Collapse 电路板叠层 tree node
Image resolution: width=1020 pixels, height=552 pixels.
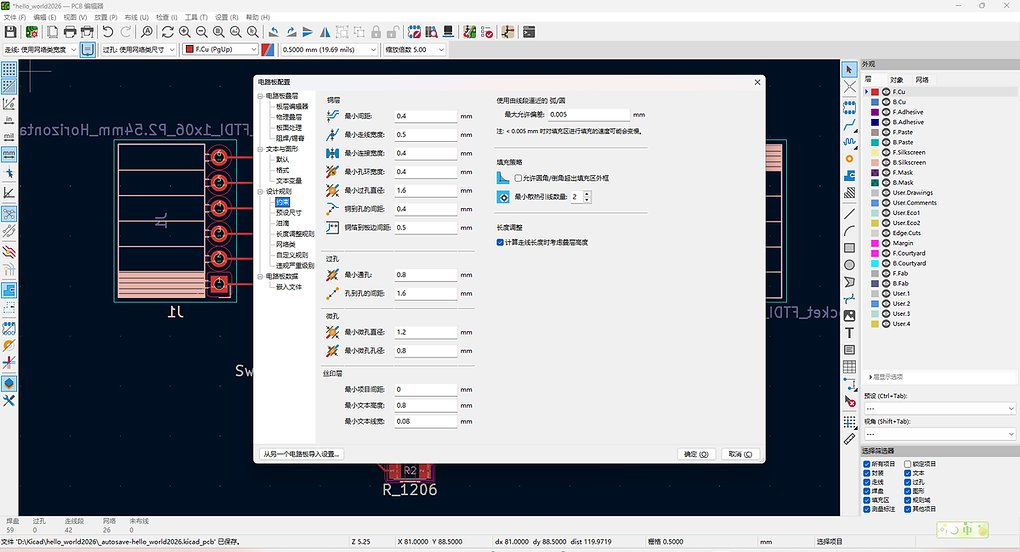260,96
